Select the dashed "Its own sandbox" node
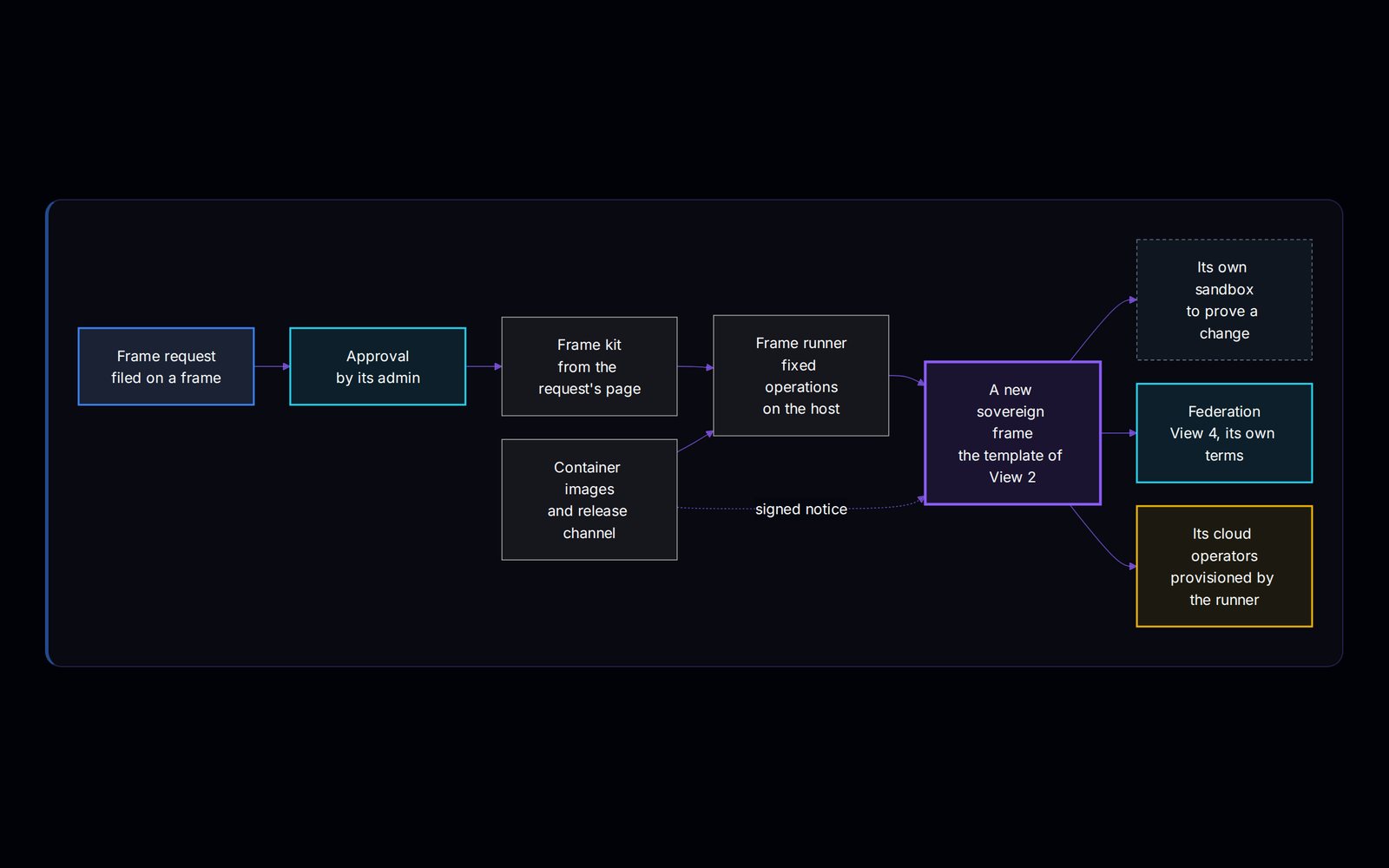This screenshot has width=1389, height=868. (1224, 299)
